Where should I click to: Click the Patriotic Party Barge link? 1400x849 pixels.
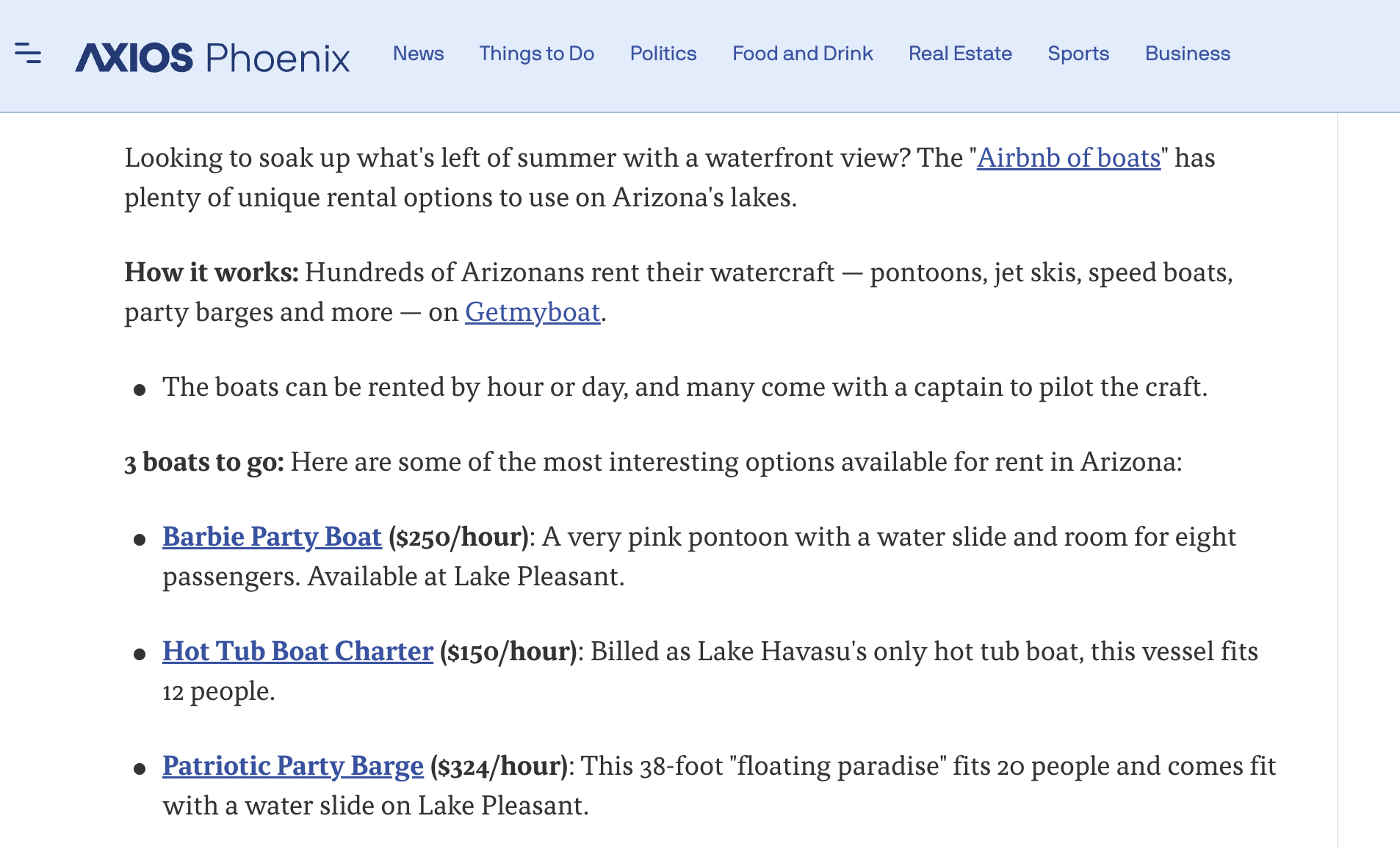click(292, 766)
